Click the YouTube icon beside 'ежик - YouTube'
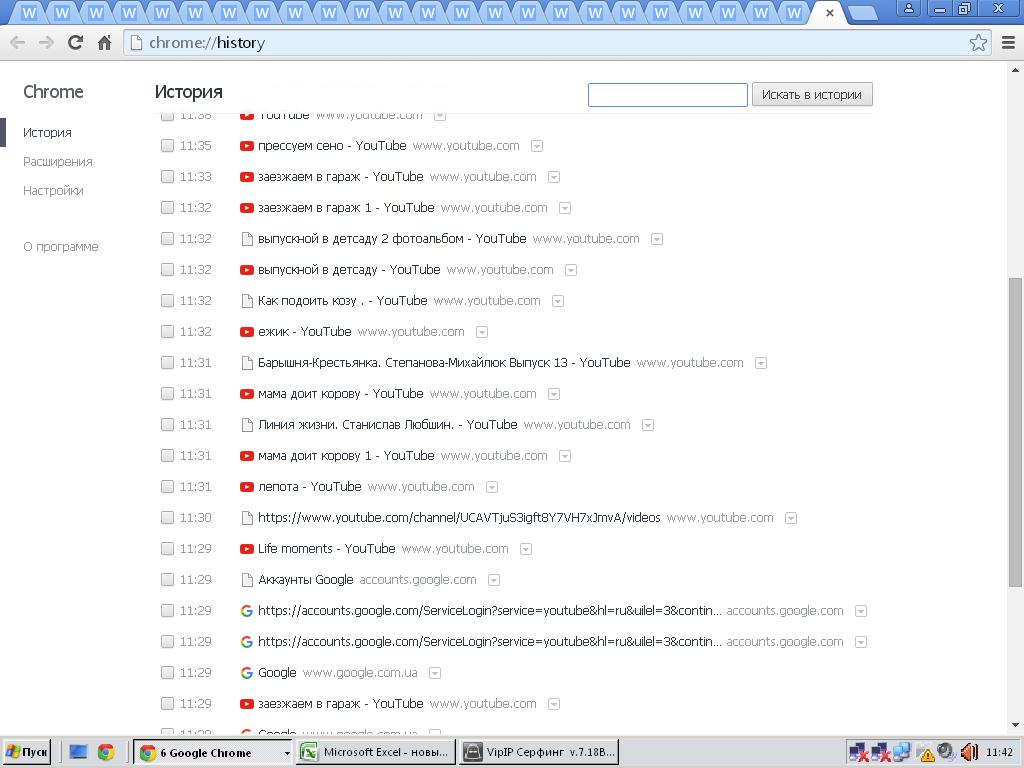Screen dimensions: 1024x768 point(246,332)
